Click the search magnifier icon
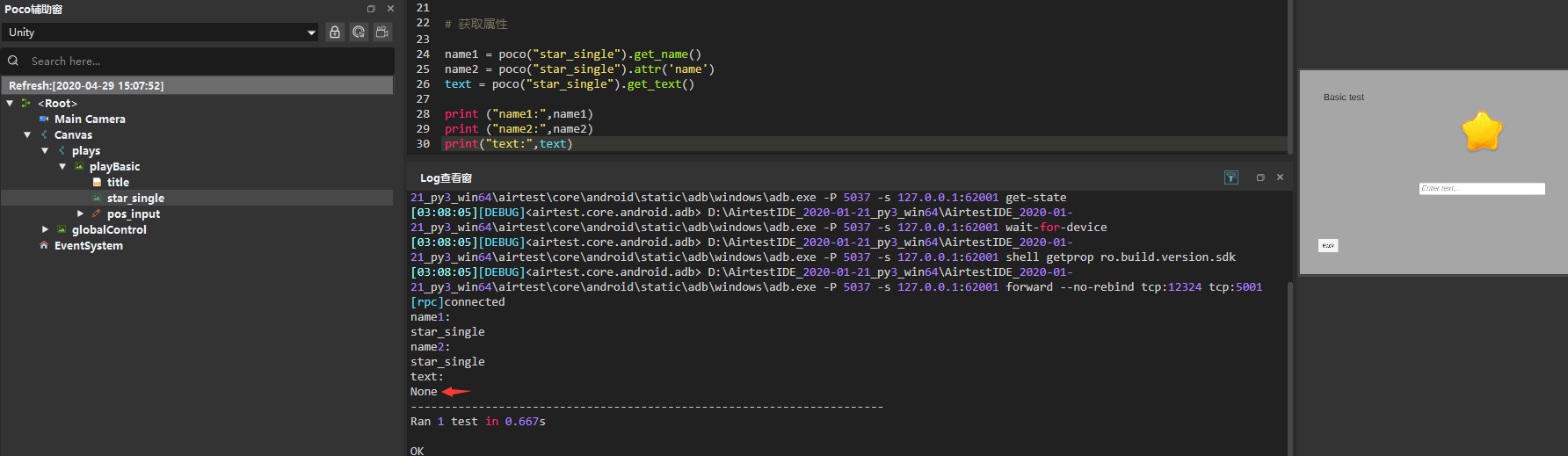Viewport: 1568px width, 456px height. 13,61
